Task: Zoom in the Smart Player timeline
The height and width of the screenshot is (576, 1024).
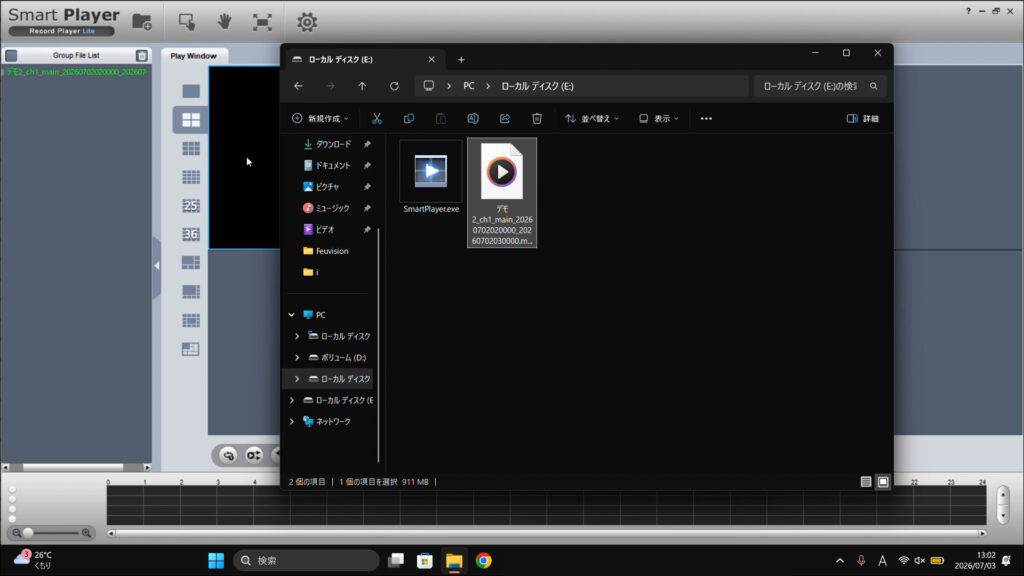Action: [x=86, y=533]
